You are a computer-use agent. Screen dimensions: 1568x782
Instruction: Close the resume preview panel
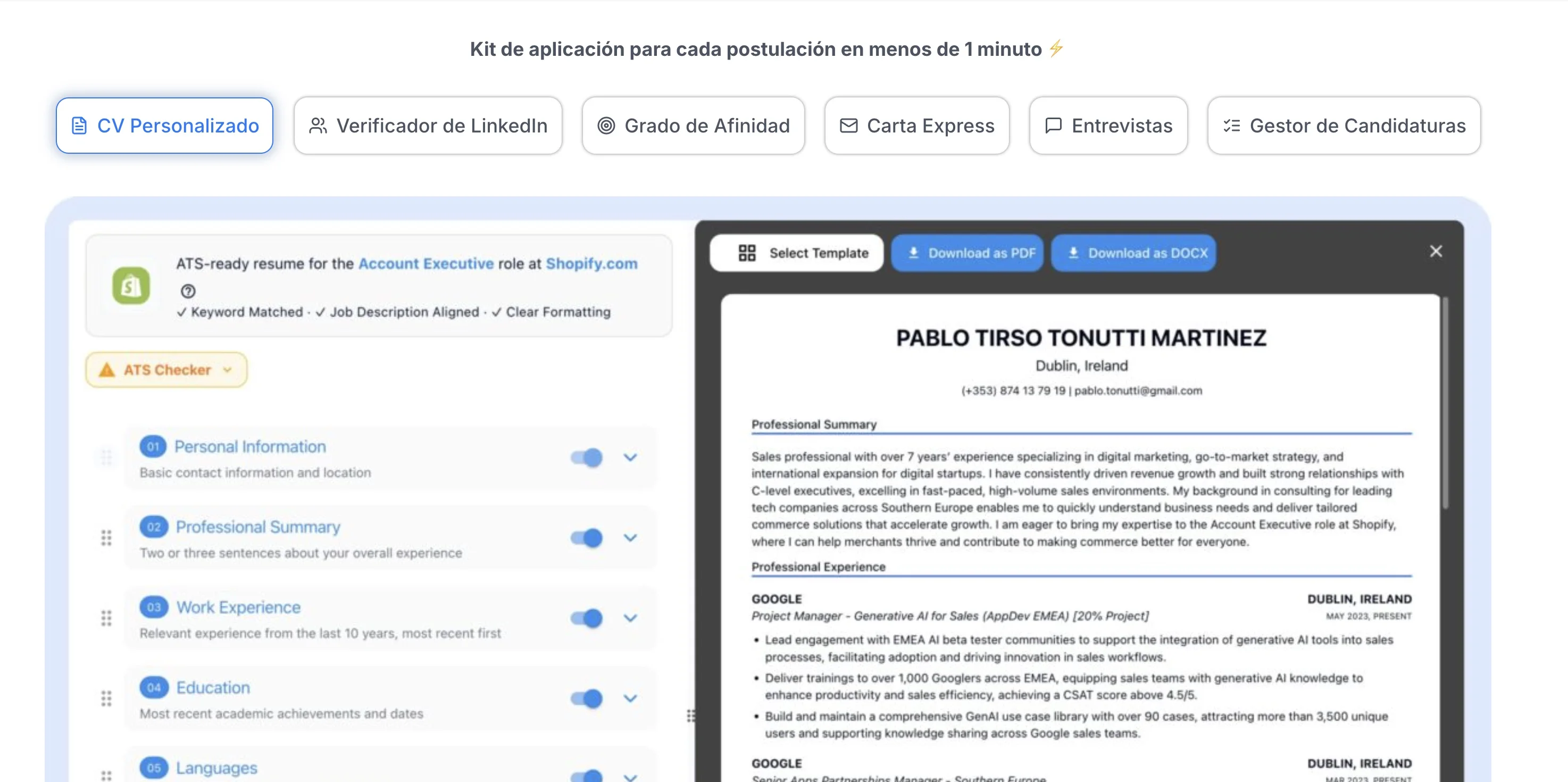tap(1436, 251)
